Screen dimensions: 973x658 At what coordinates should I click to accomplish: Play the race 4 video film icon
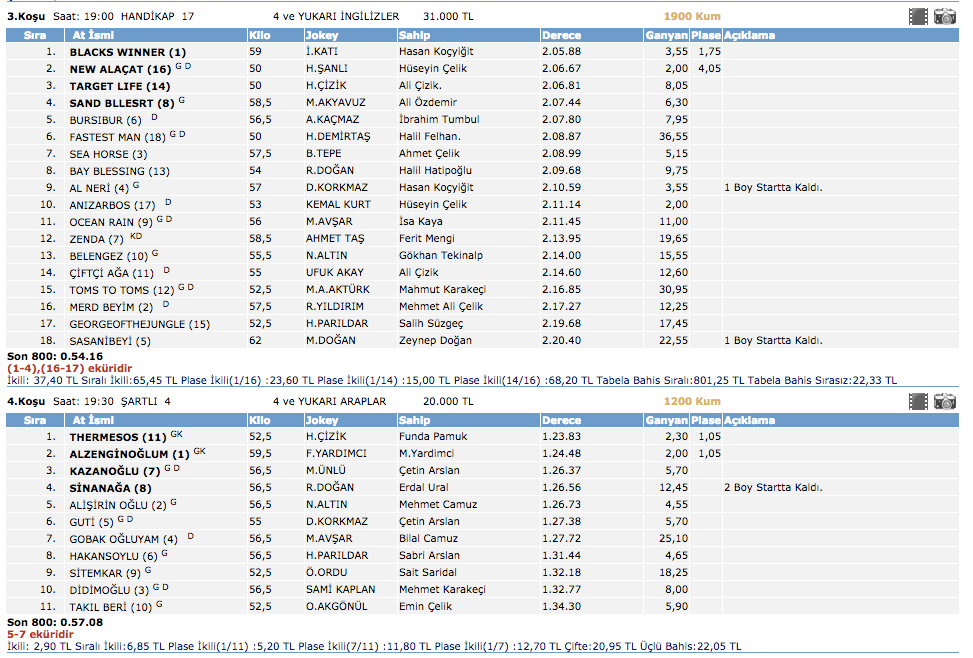[x=918, y=401]
